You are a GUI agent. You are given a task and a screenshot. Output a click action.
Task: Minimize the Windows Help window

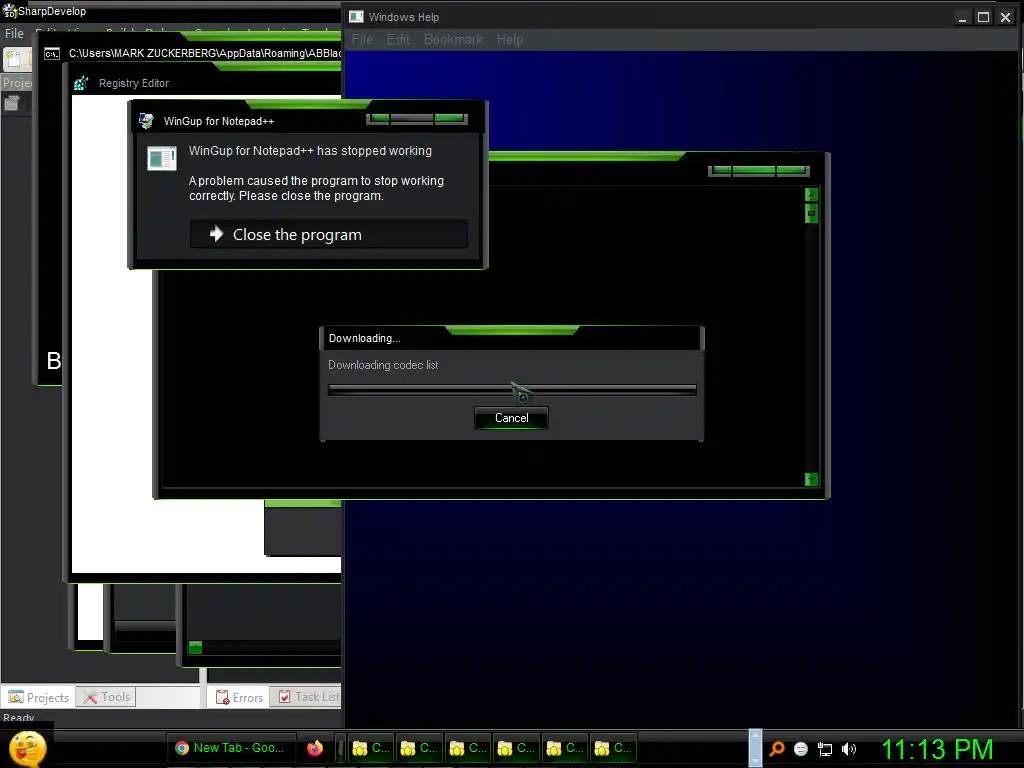pyautogui.click(x=962, y=18)
